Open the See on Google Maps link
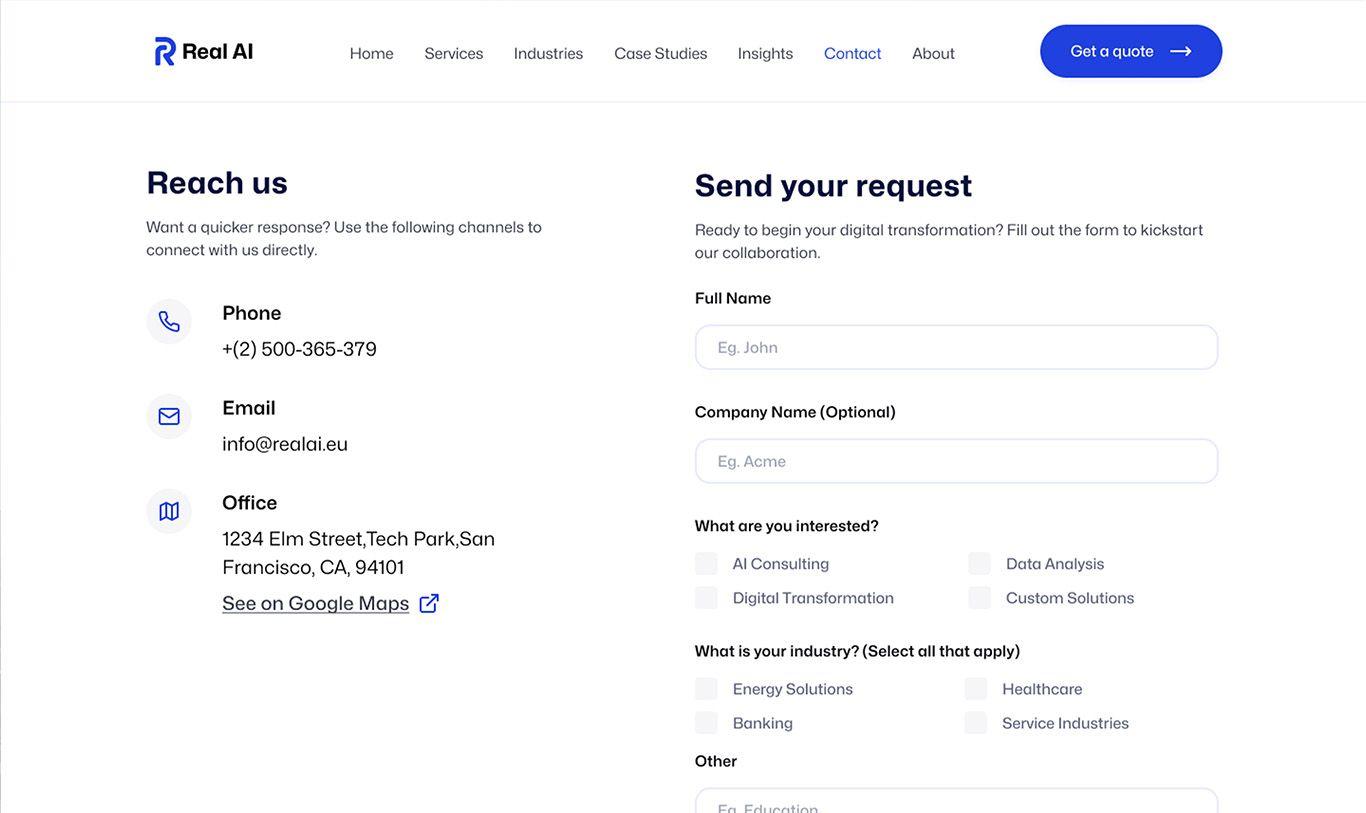Image resolution: width=1366 pixels, height=813 pixels. pos(316,603)
